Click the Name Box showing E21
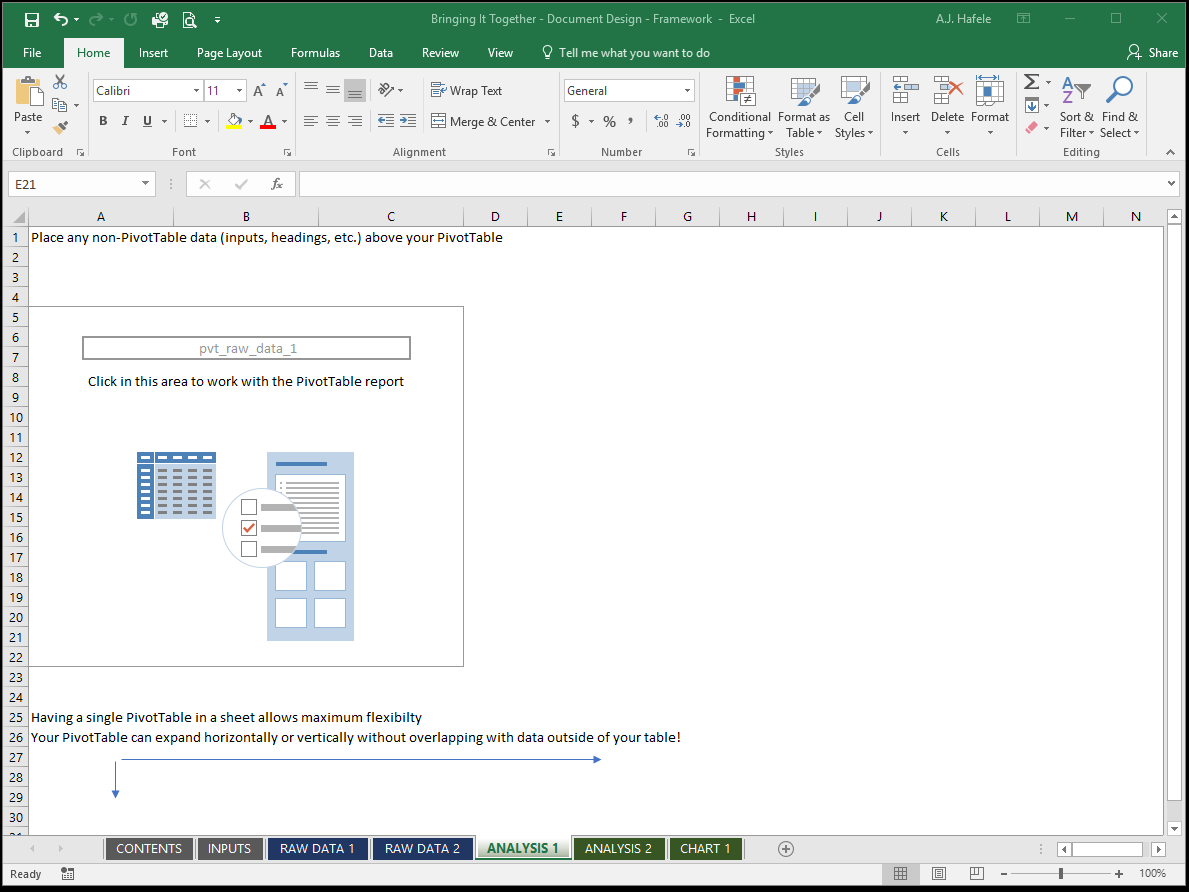 [x=81, y=184]
